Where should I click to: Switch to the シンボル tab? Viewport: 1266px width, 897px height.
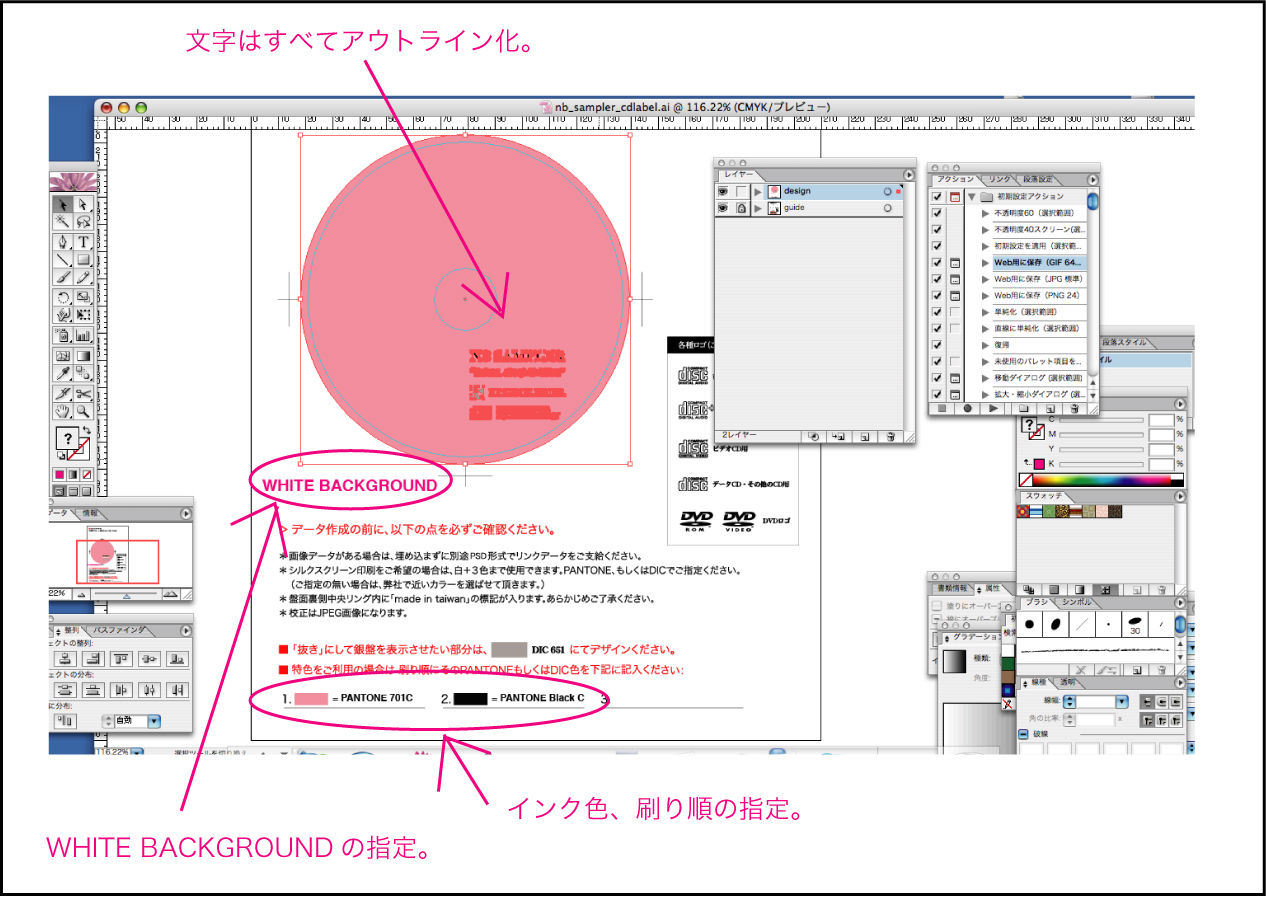click(x=1077, y=602)
